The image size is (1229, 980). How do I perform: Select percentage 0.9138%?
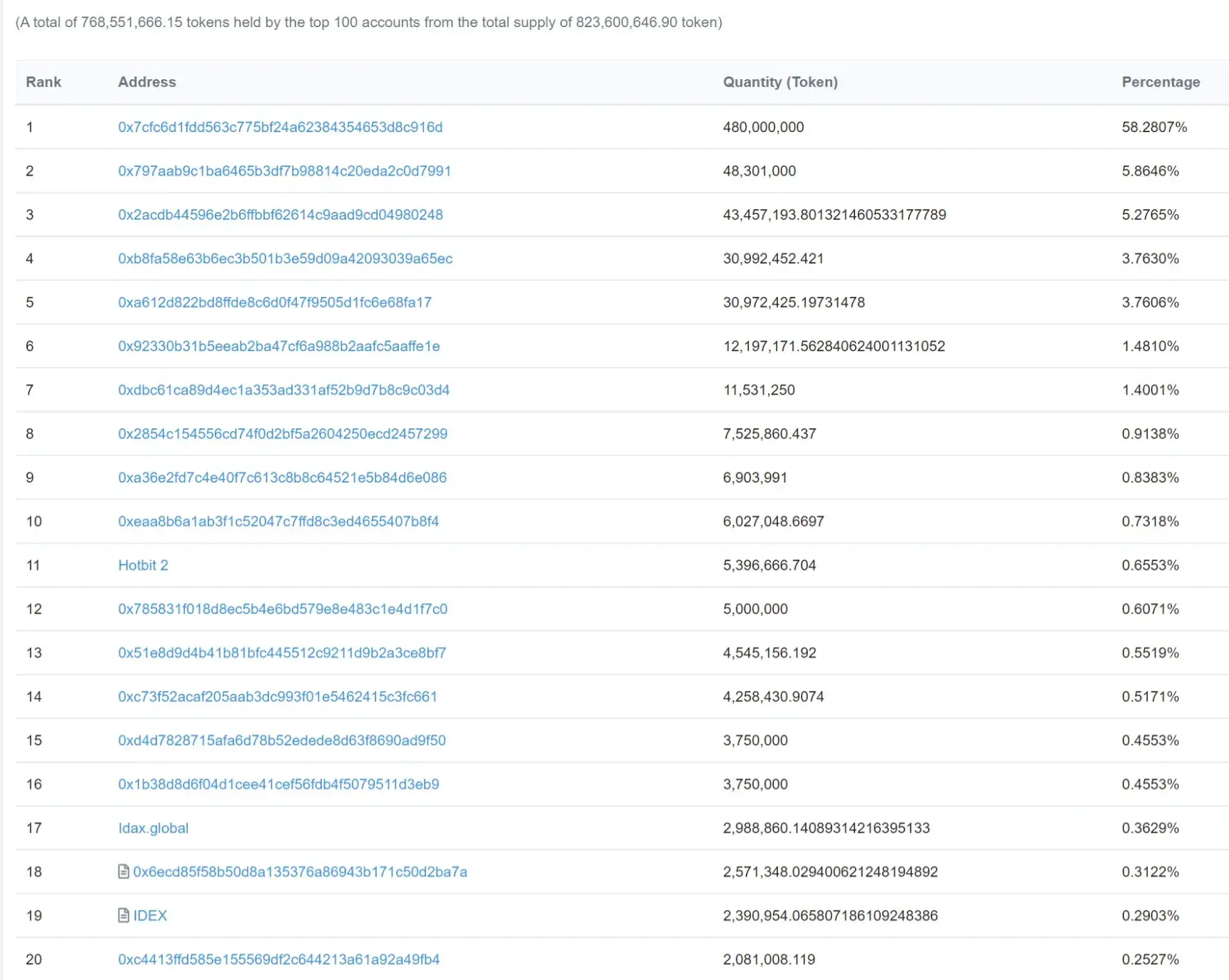(x=1150, y=434)
